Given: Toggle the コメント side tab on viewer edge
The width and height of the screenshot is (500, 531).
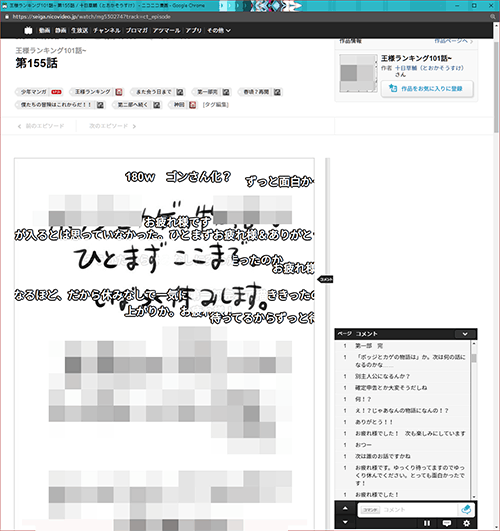Looking at the screenshot, I should click(326, 279).
